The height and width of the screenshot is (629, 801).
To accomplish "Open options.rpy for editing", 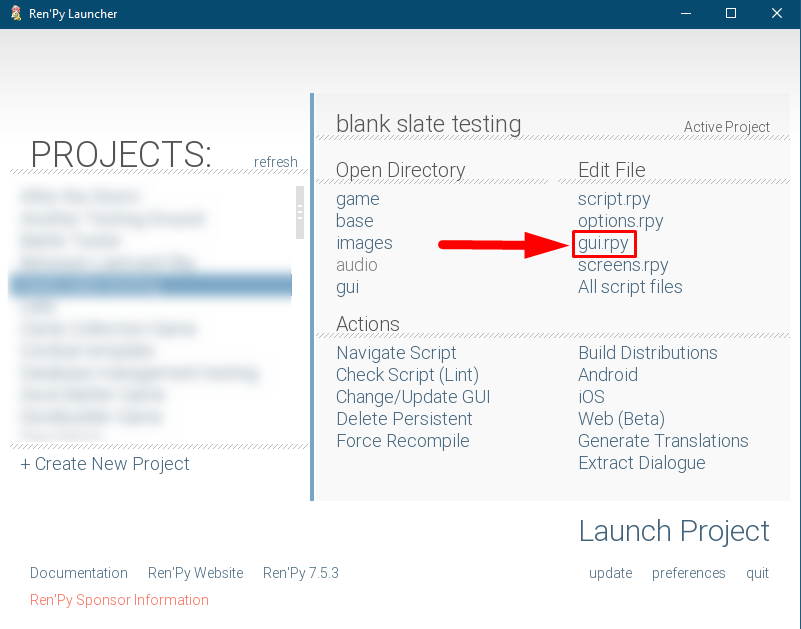I will click(x=620, y=221).
